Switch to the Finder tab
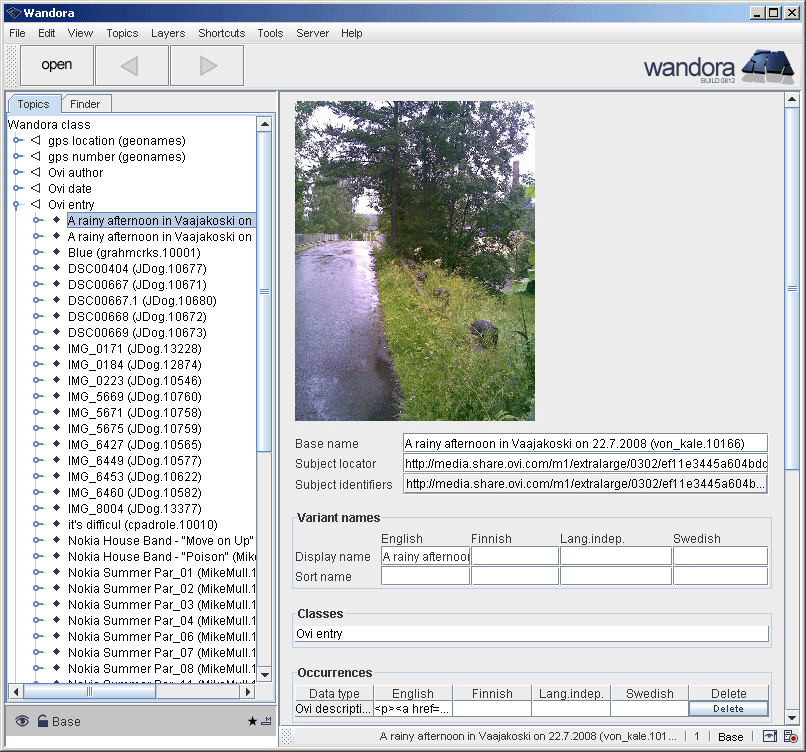806x752 pixels. 86,103
